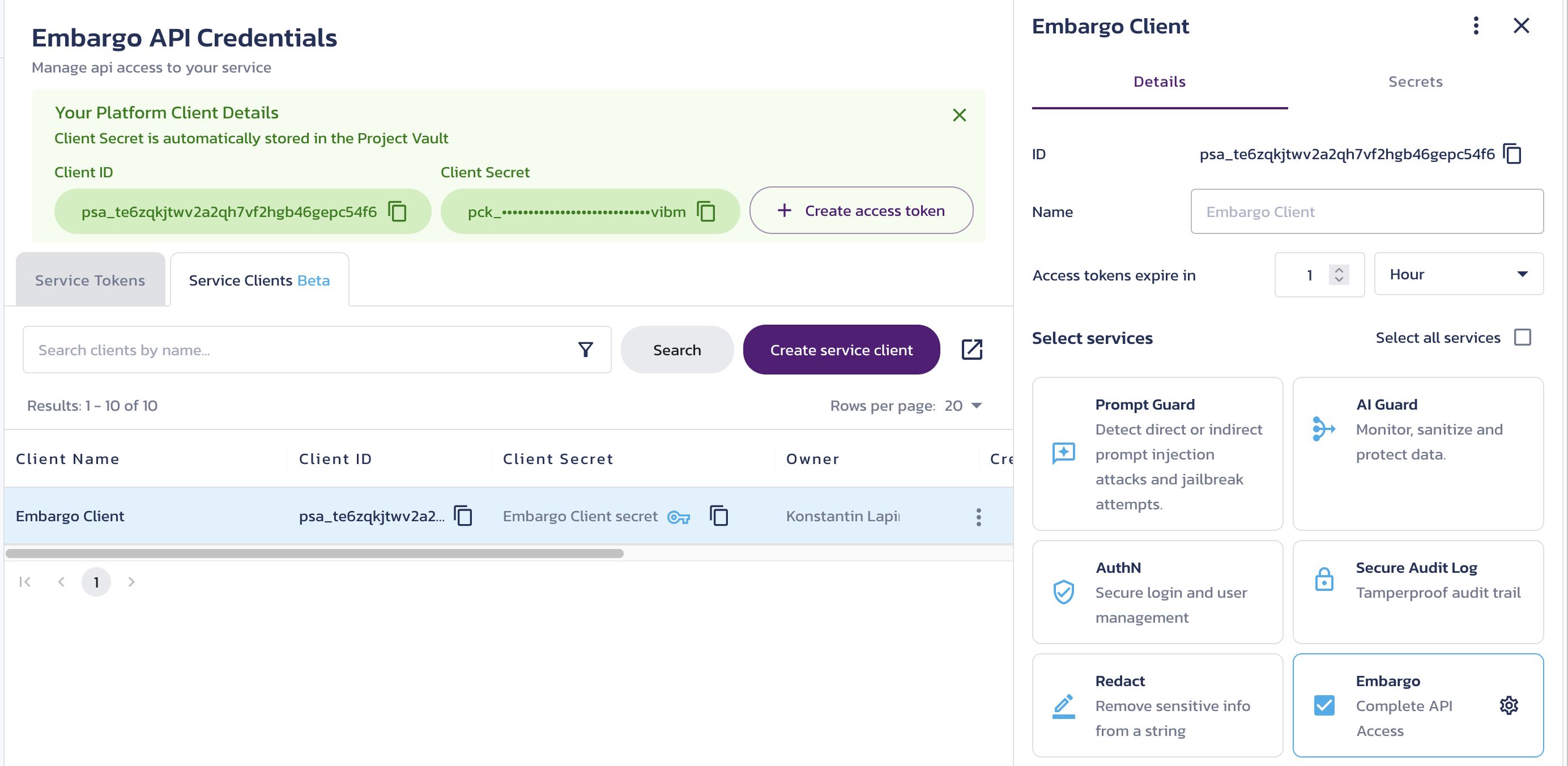This screenshot has width=1568, height=766.
Task: Click the Search button
Action: (x=677, y=350)
